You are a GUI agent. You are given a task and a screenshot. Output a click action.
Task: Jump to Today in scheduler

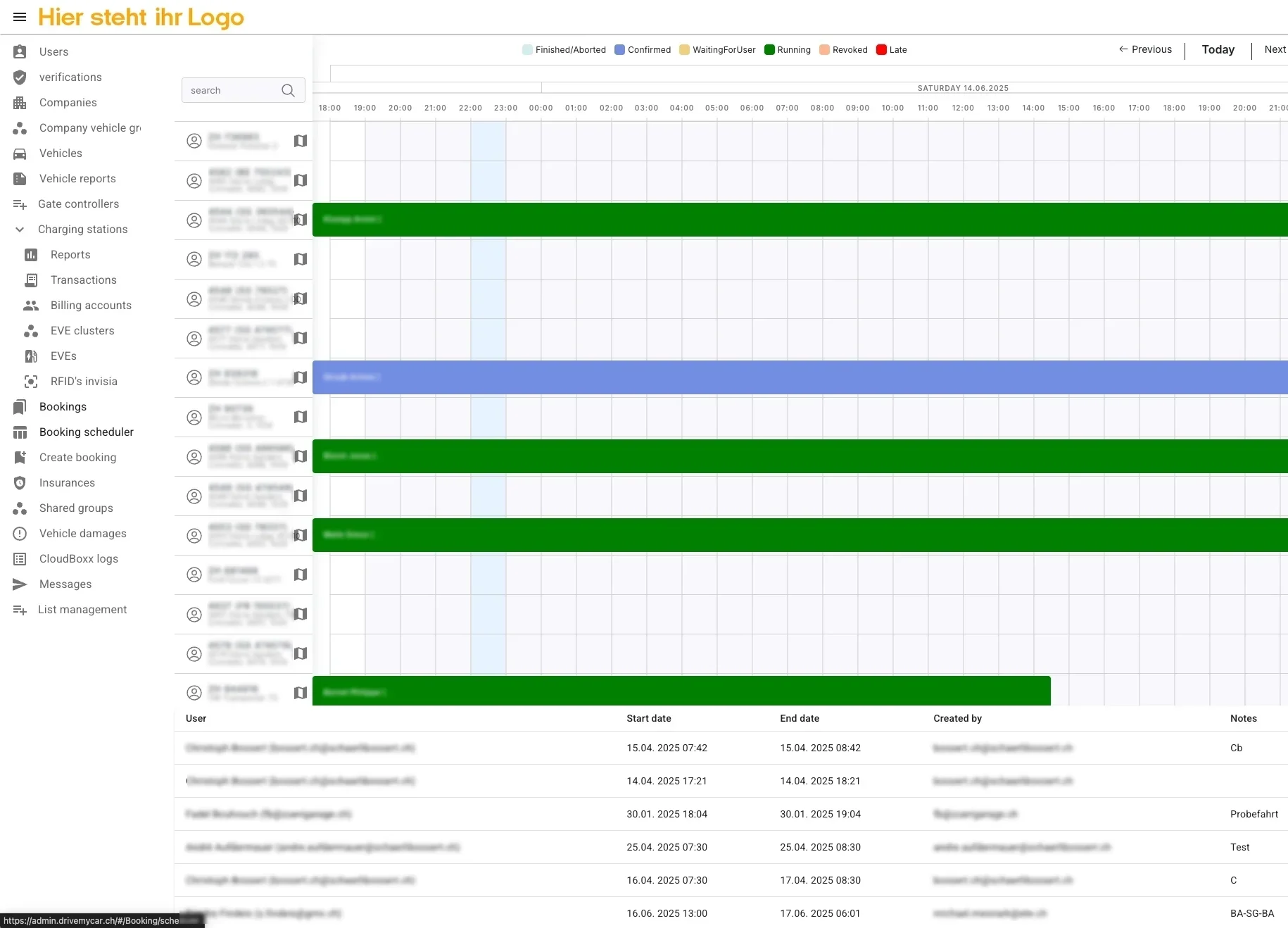[x=1218, y=49]
